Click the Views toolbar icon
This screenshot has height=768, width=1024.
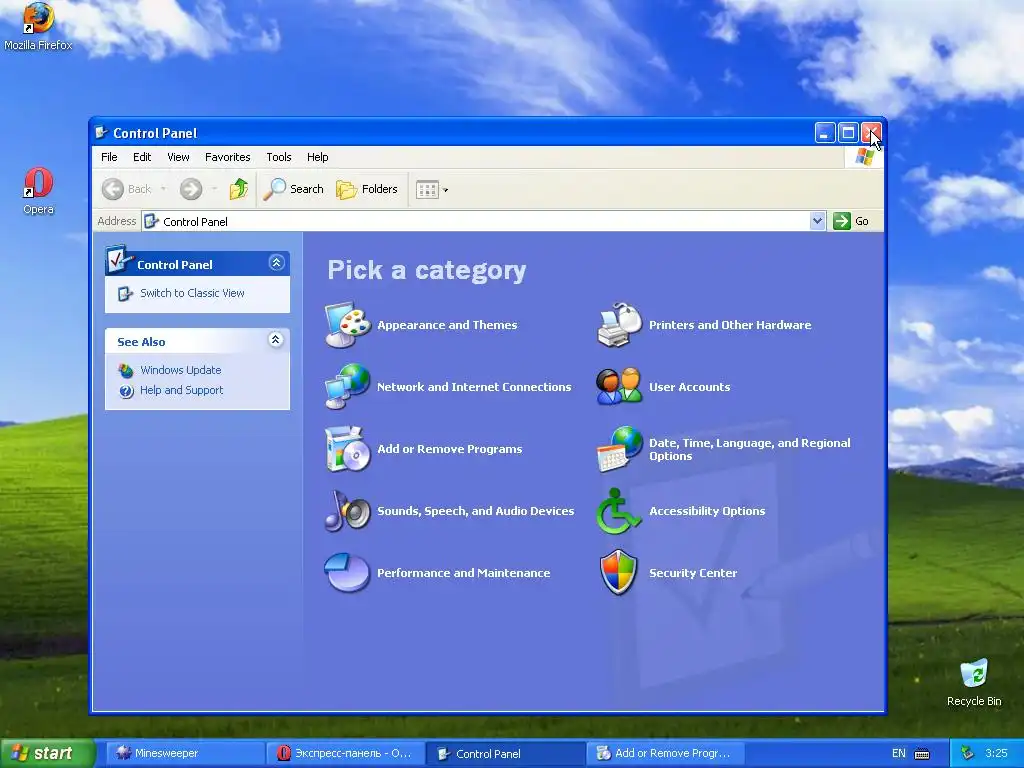pos(427,190)
